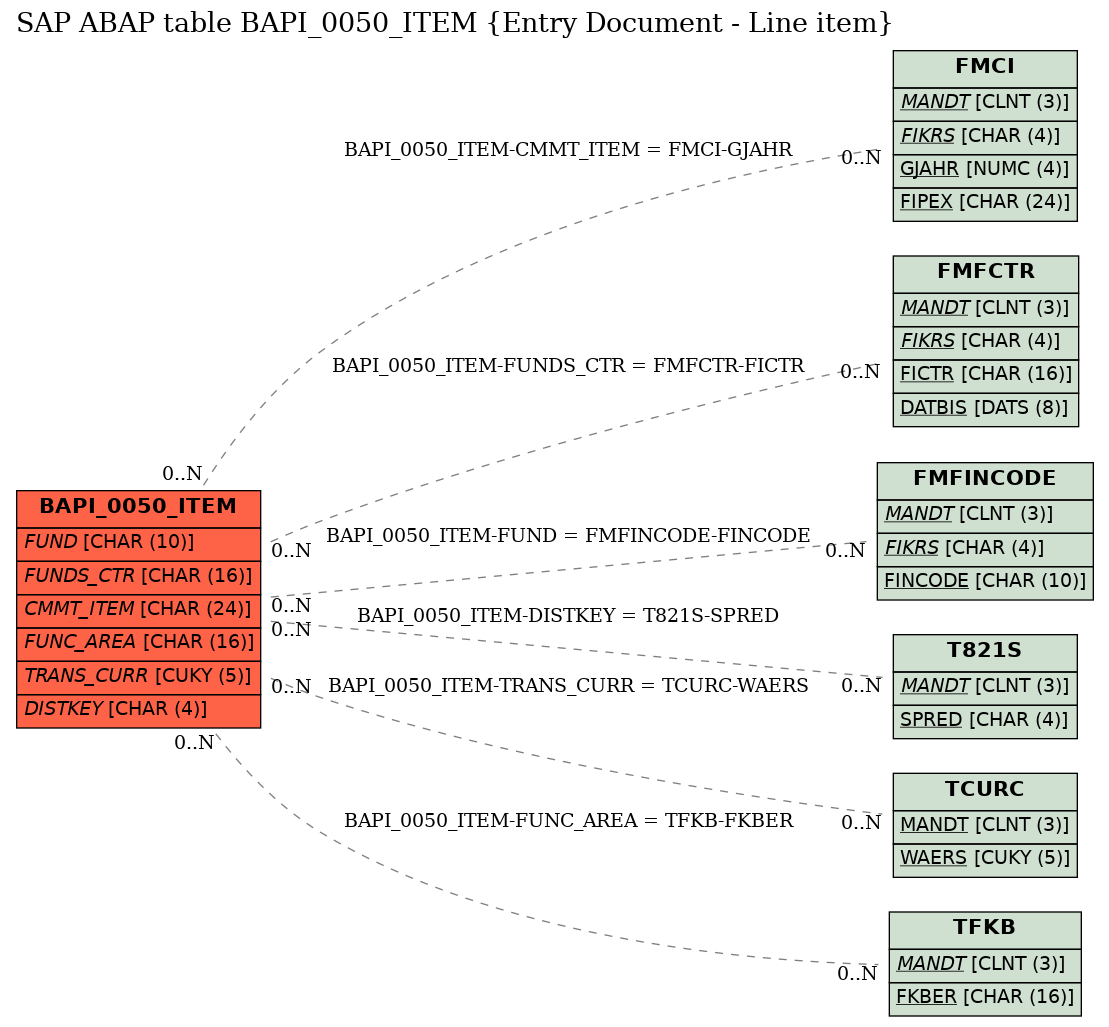Click MANDT field in FMFINCODE table
The height and width of the screenshot is (1027, 1109).
[985, 515]
